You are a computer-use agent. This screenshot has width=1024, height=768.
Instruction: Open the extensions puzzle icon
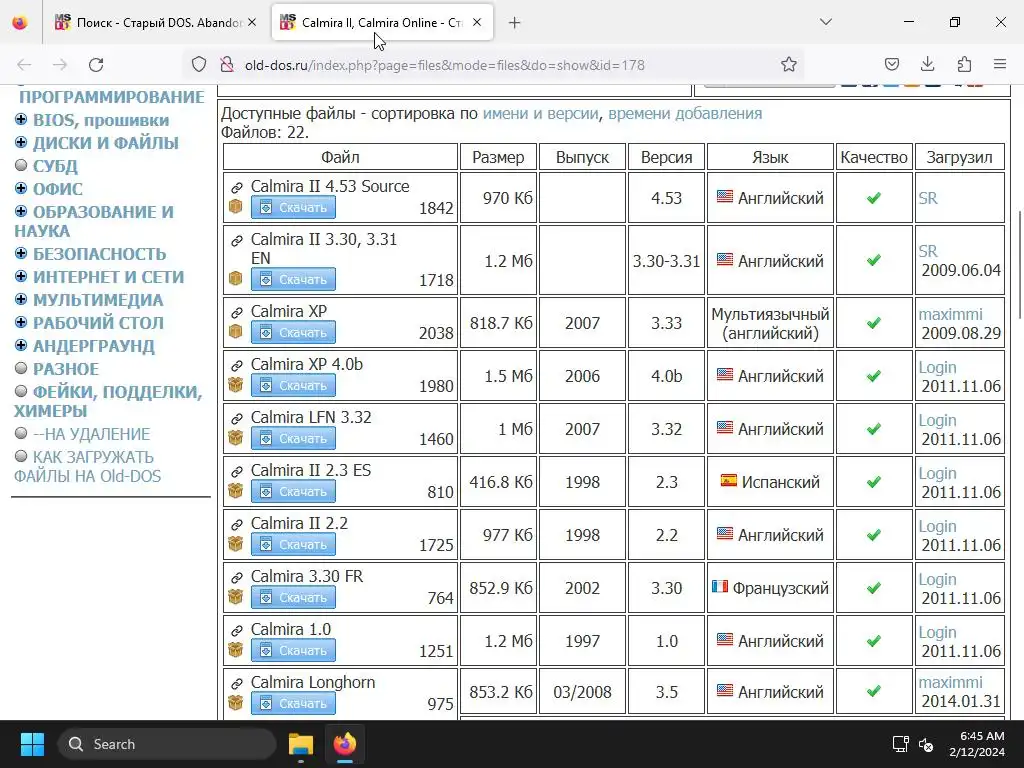(964, 64)
